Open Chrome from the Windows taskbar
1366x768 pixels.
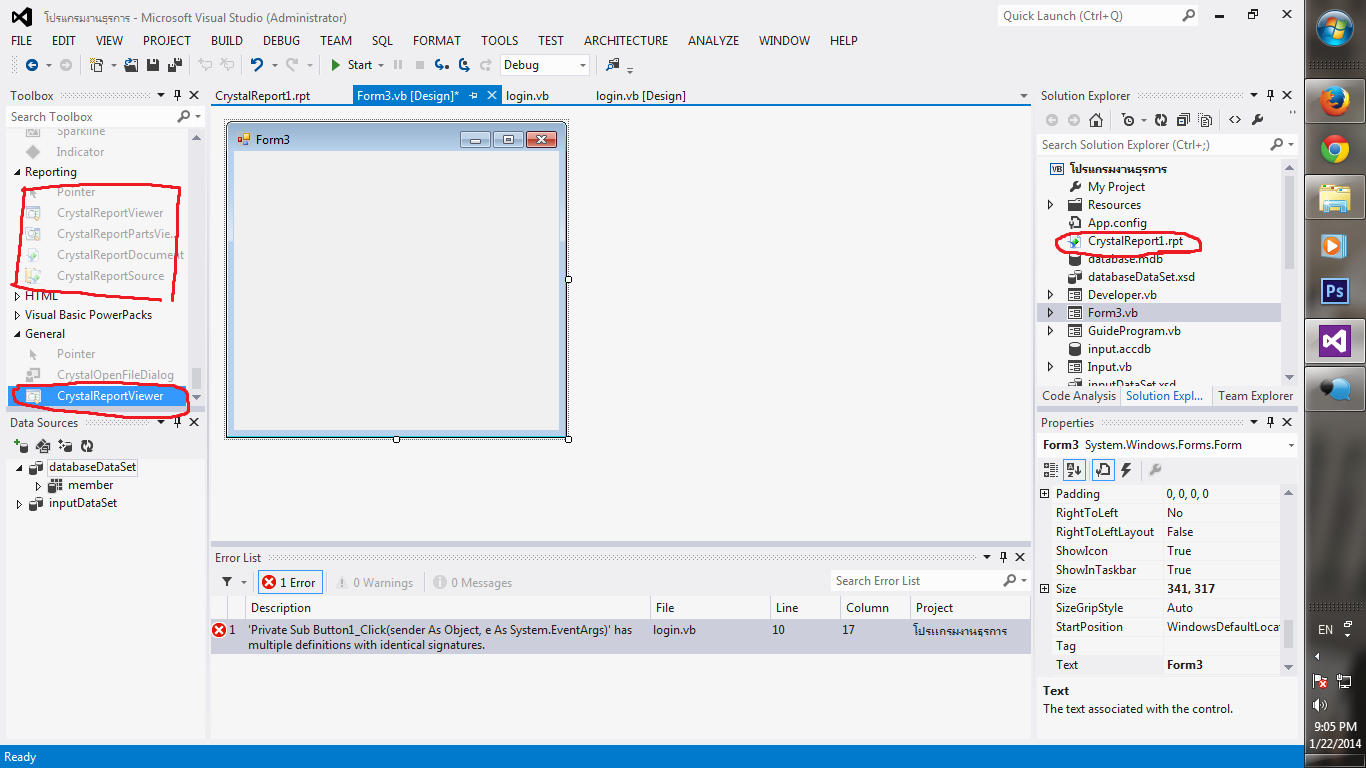point(1335,151)
